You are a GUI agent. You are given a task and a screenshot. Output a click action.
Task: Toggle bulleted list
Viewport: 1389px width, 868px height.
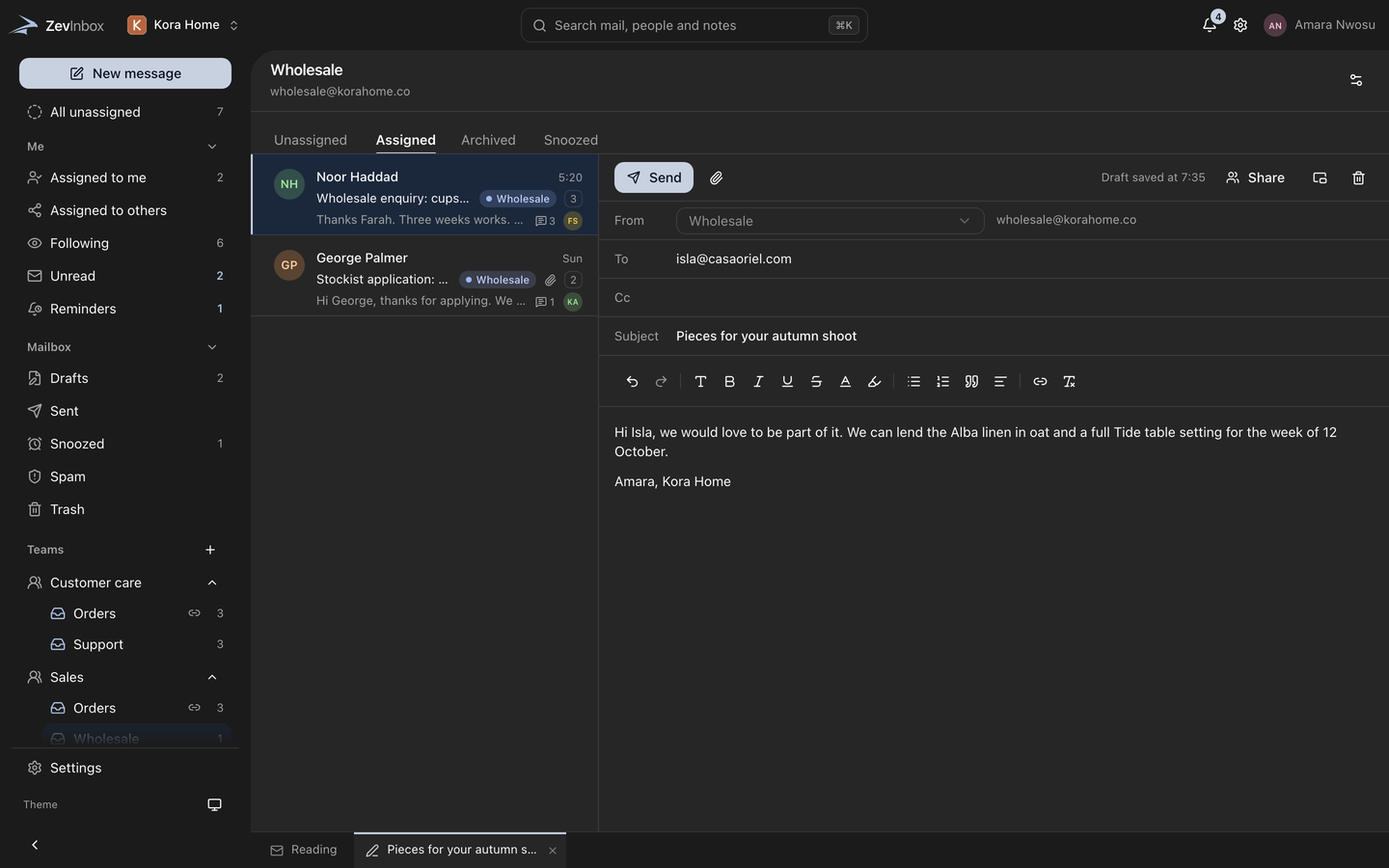pos(913,382)
